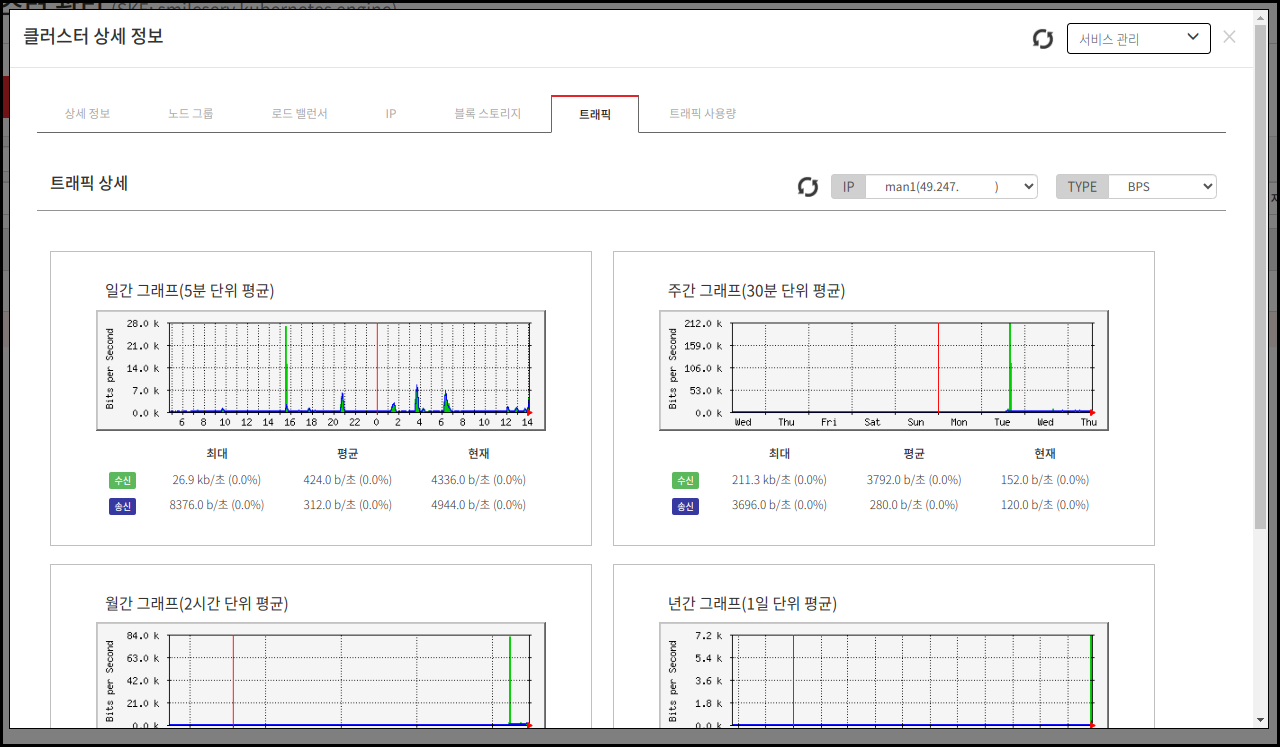
Task: Switch to the IP tab
Action: click(x=391, y=114)
